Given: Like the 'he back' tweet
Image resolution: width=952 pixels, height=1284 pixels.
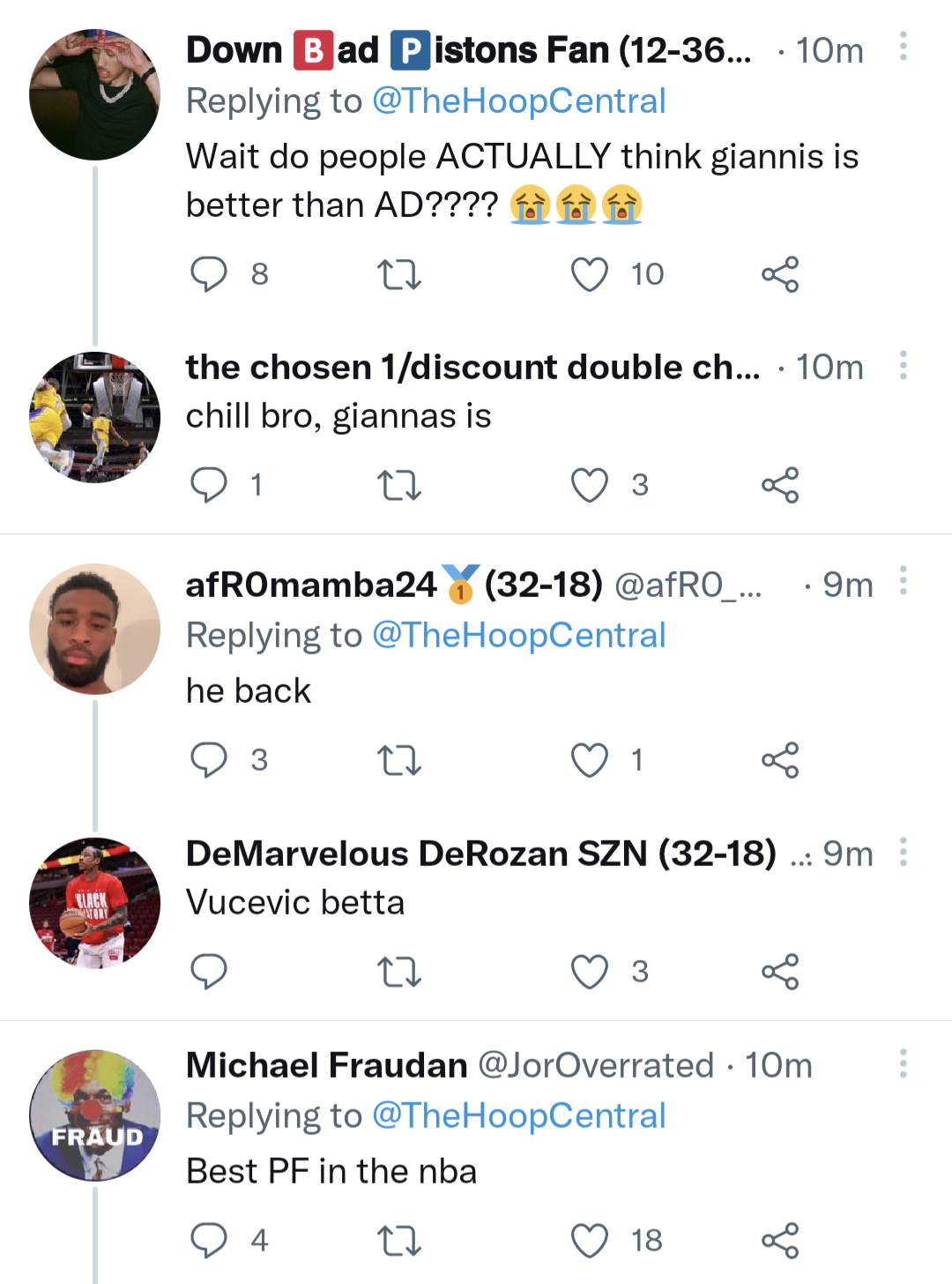Looking at the screenshot, I should [x=590, y=760].
